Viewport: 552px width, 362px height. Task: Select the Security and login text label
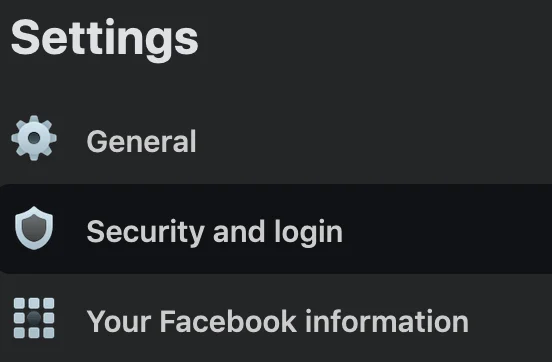pyautogui.click(x=214, y=231)
